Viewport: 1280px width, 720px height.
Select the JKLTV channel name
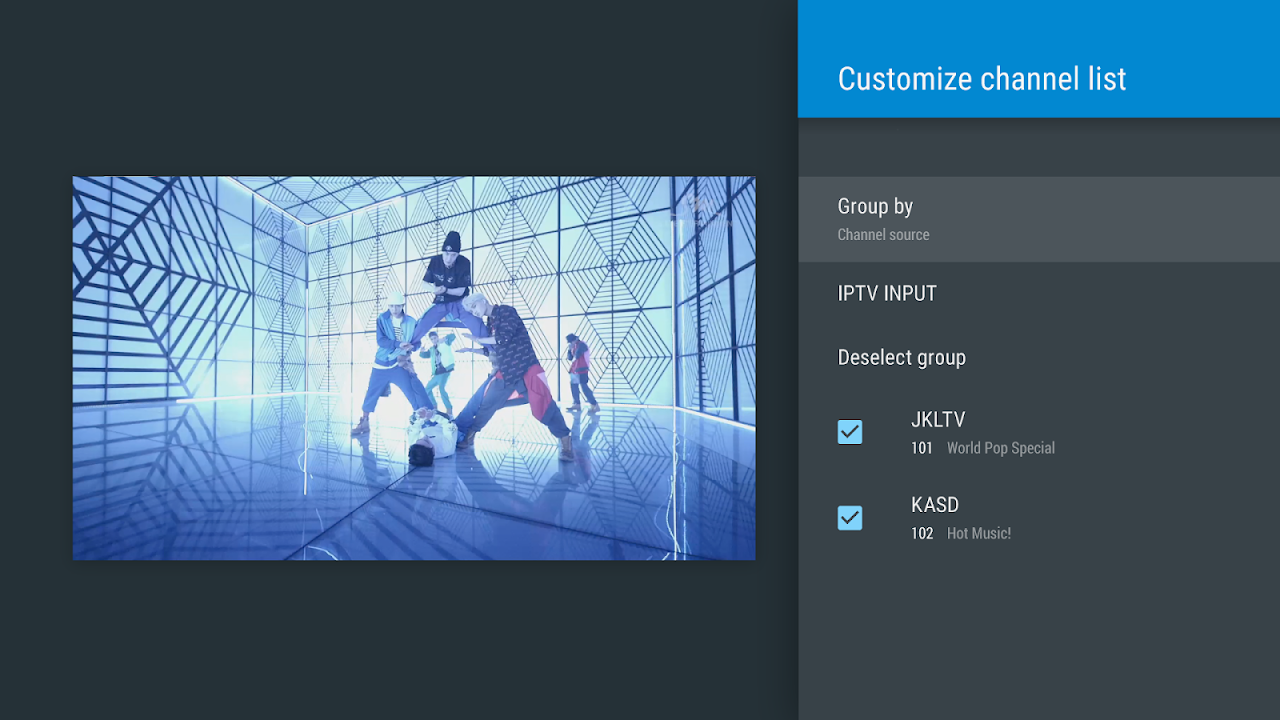pos(938,419)
